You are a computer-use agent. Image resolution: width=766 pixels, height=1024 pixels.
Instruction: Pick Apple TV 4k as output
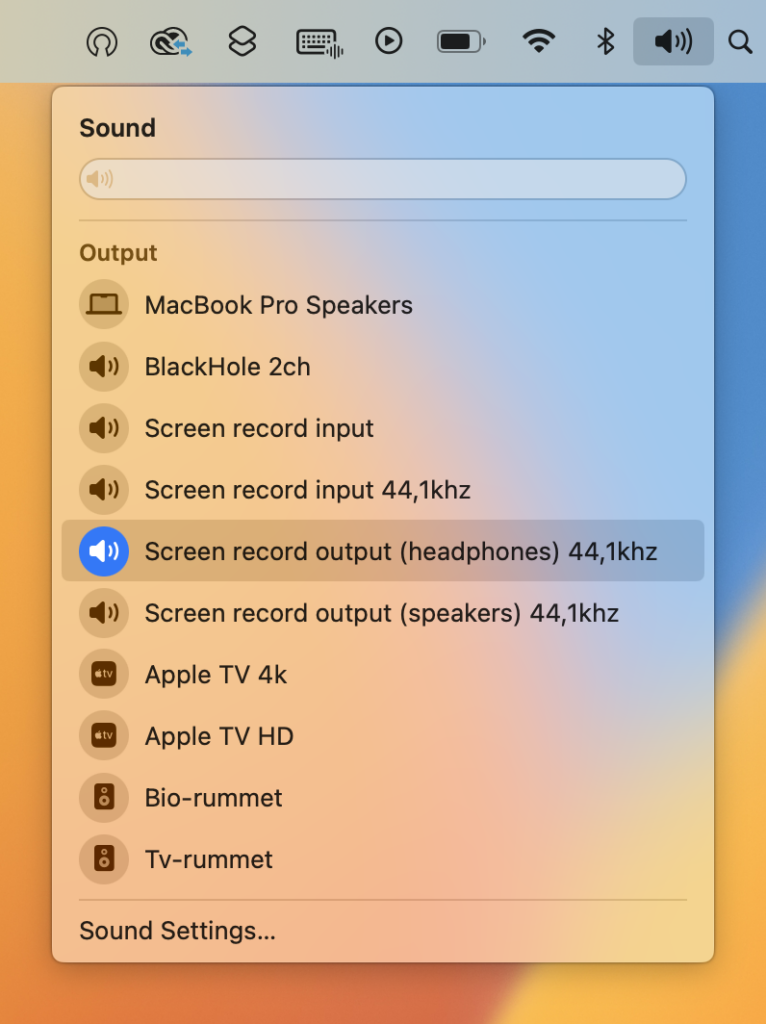point(215,675)
